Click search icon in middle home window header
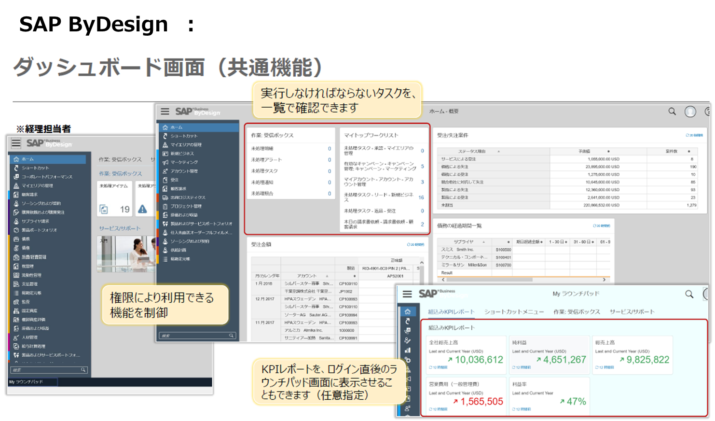Image resolution: width=715 pixels, height=421 pixels. [x=672, y=111]
